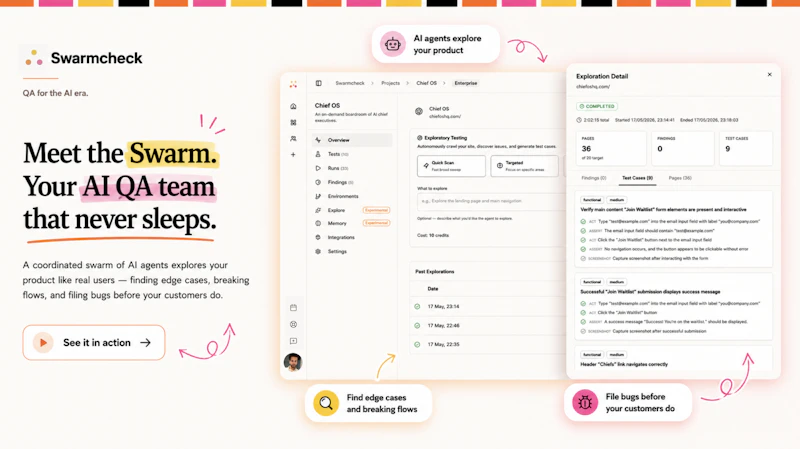This screenshot has height=449, width=800.
Task: Click the Past Explorations heading
Action: 435,271
